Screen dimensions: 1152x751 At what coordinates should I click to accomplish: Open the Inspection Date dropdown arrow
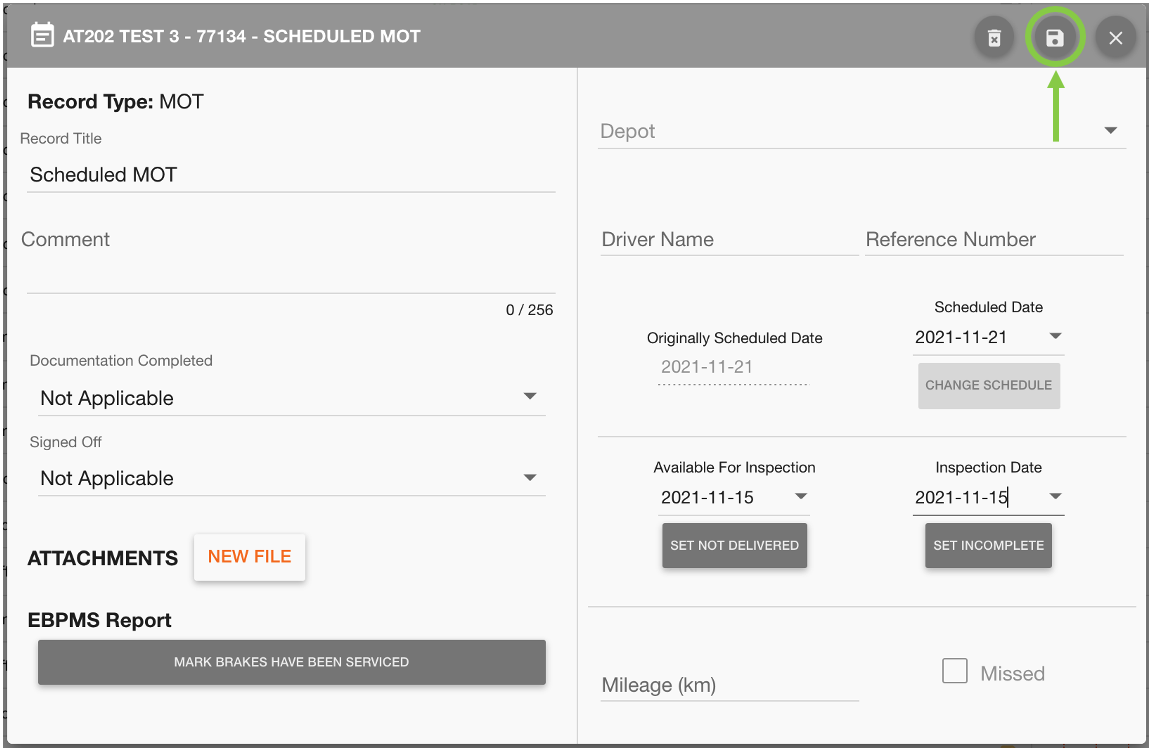[1055, 497]
